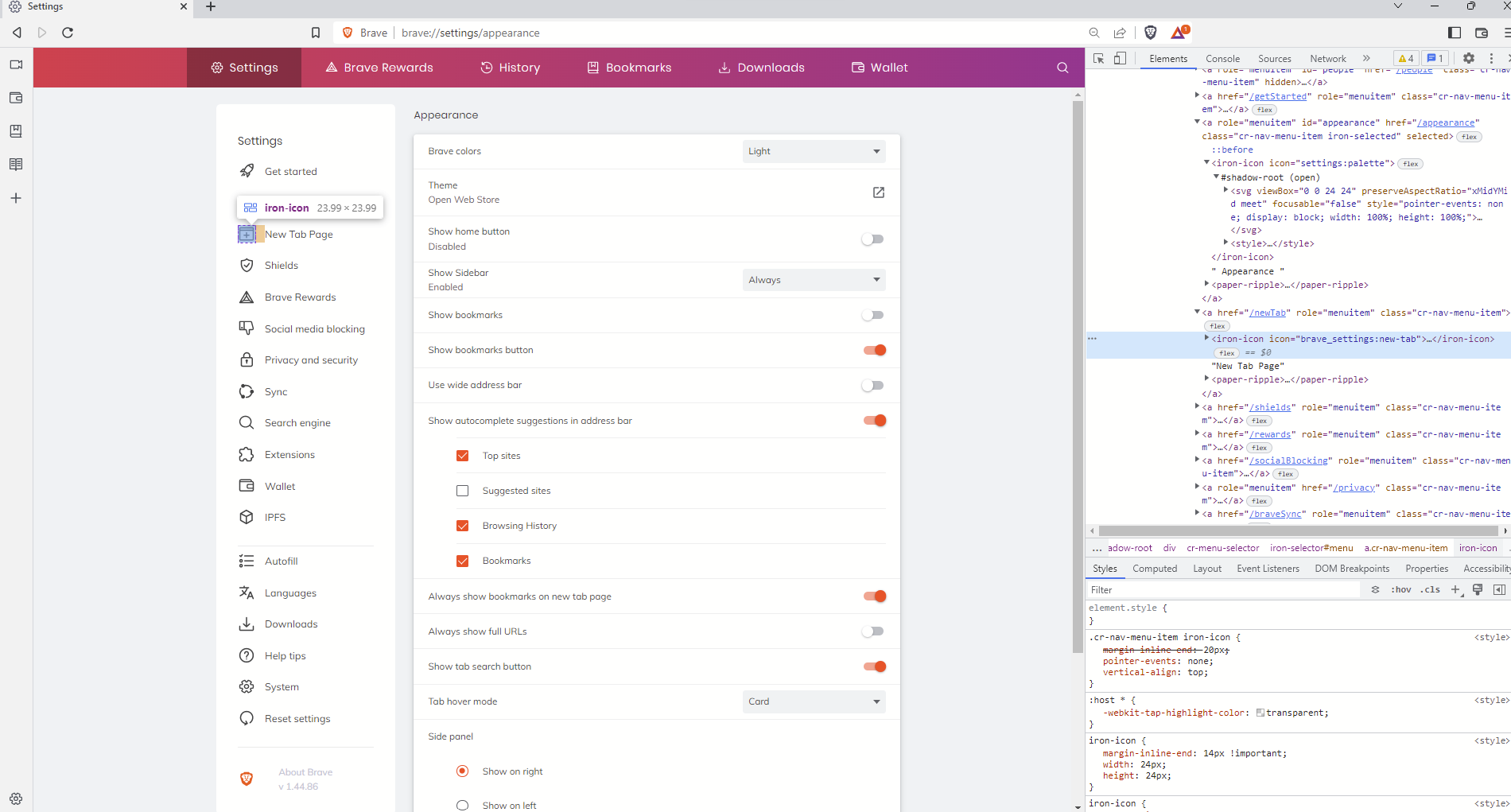Enable the Show home button toggle
This screenshot has width=1511, height=812.
tap(872, 239)
